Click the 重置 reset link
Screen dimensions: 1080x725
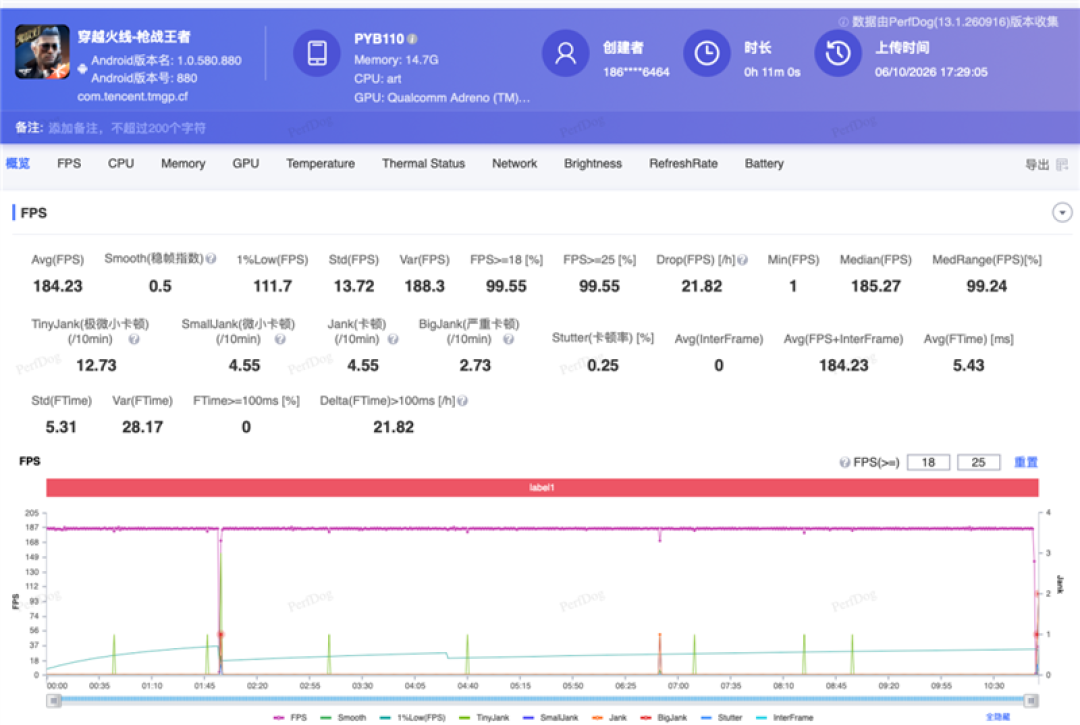1026,463
